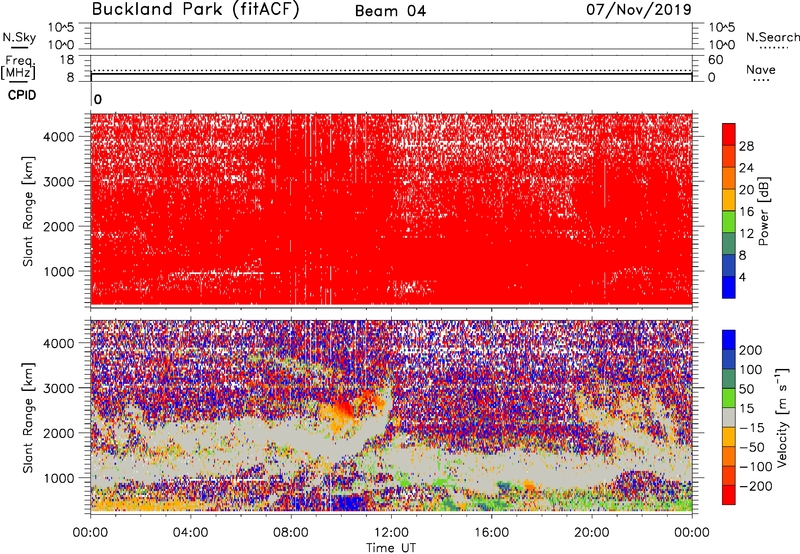Click the '18' tick on the frequency axis
The height and width of the screenshot is (554, 800).
tap(67, 60)
